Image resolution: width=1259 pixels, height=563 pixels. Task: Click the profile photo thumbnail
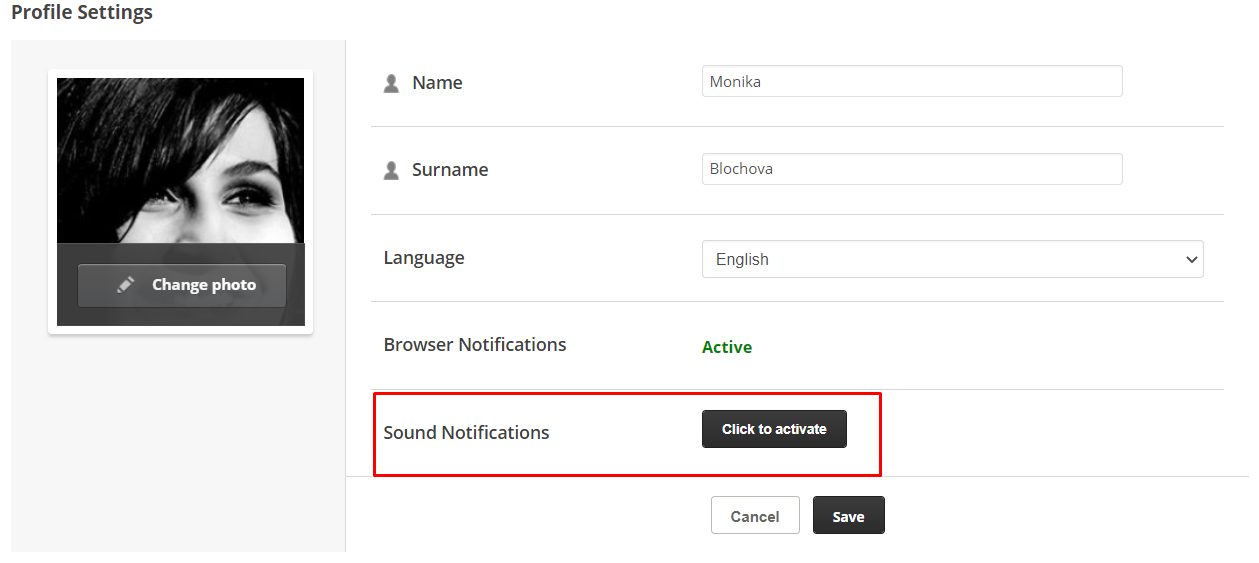tap(180, 161)
